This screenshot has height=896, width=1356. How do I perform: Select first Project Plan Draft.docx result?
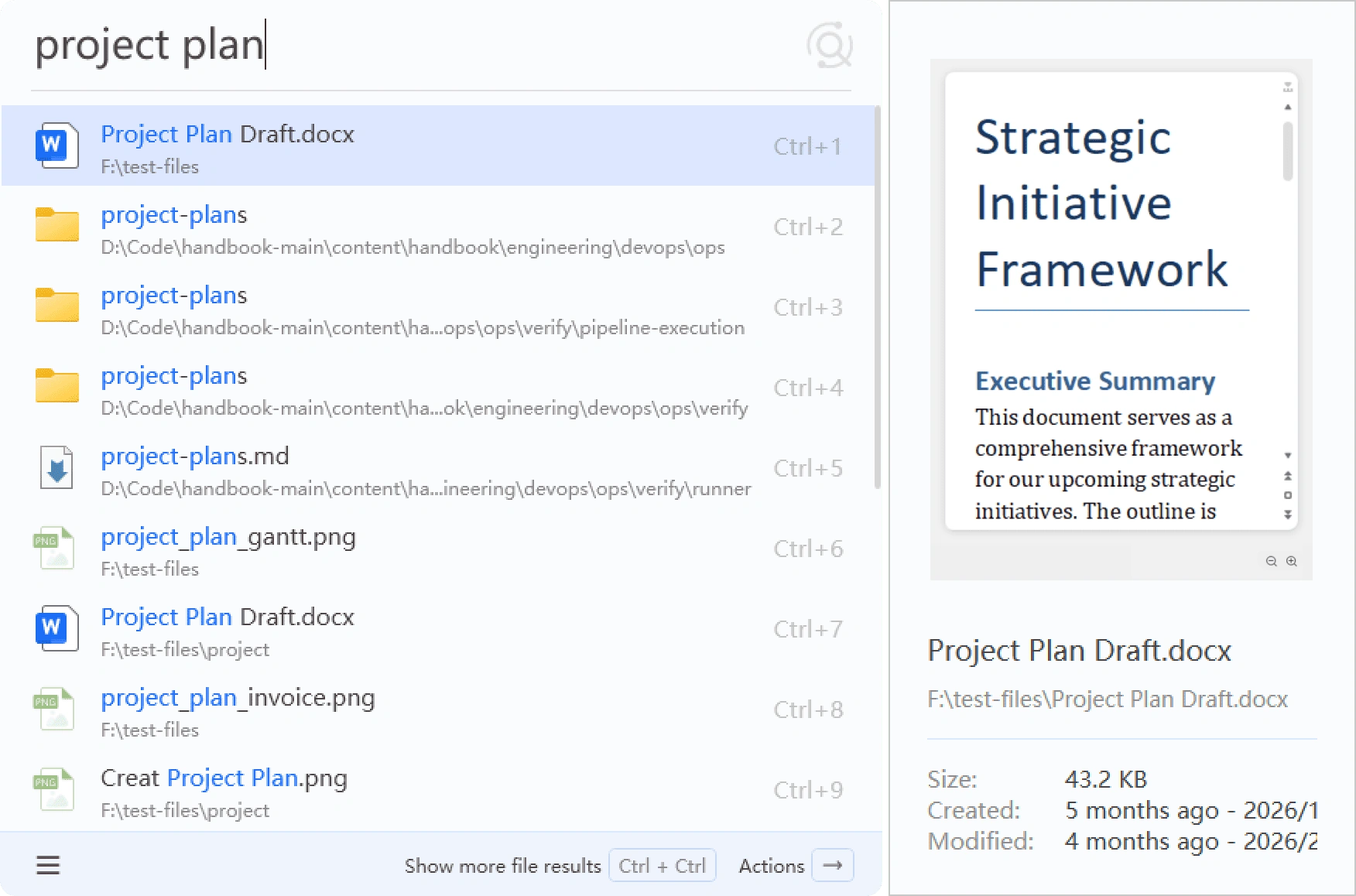pyautogui.click(x=438, y=145)
